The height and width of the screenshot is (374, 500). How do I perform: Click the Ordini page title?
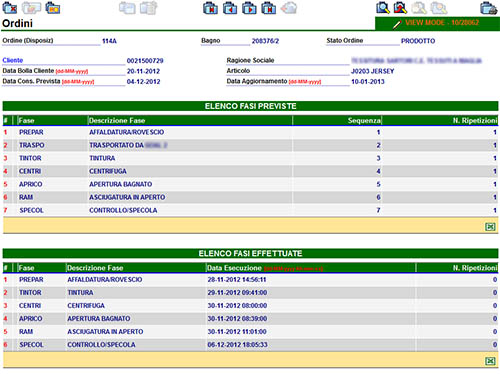[x=17, y=24]
